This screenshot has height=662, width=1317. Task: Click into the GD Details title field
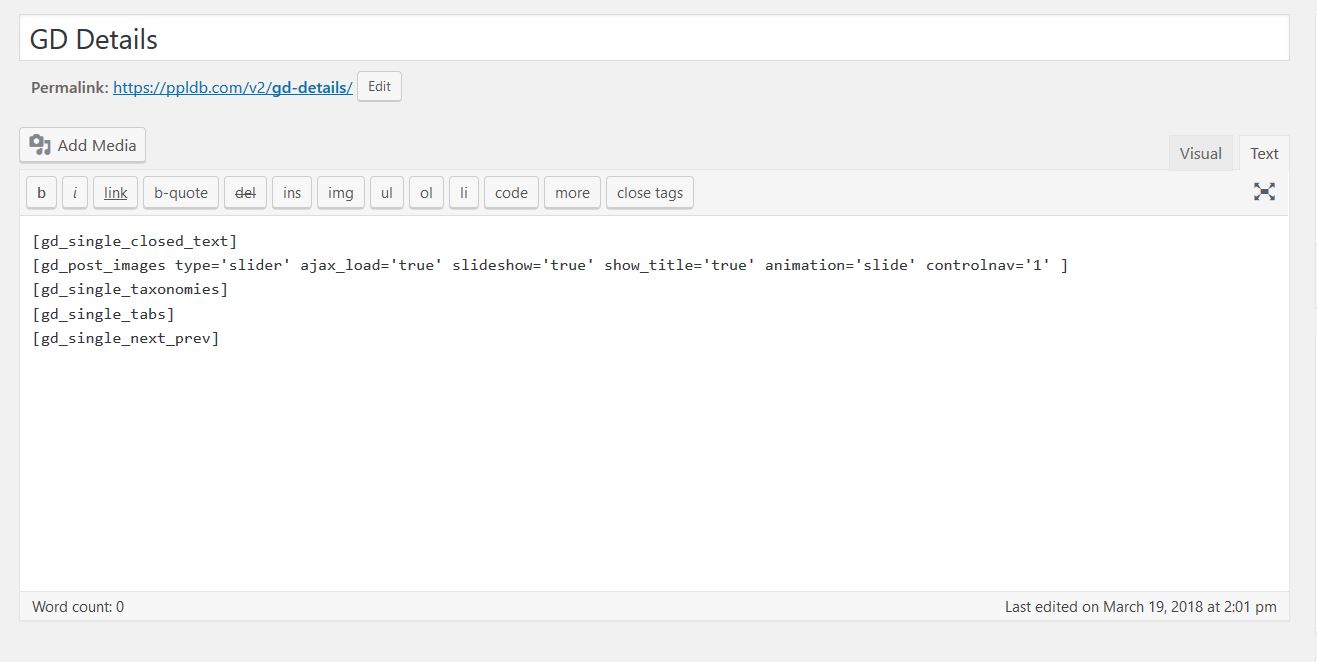point(654,39)
